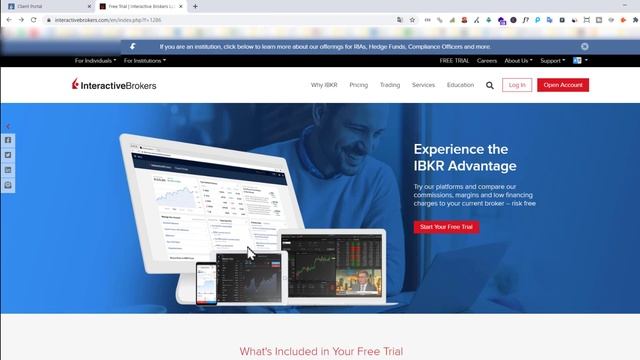
Task: Open the Trading menu
Action: pyautogui.click(x=390, y=85)
